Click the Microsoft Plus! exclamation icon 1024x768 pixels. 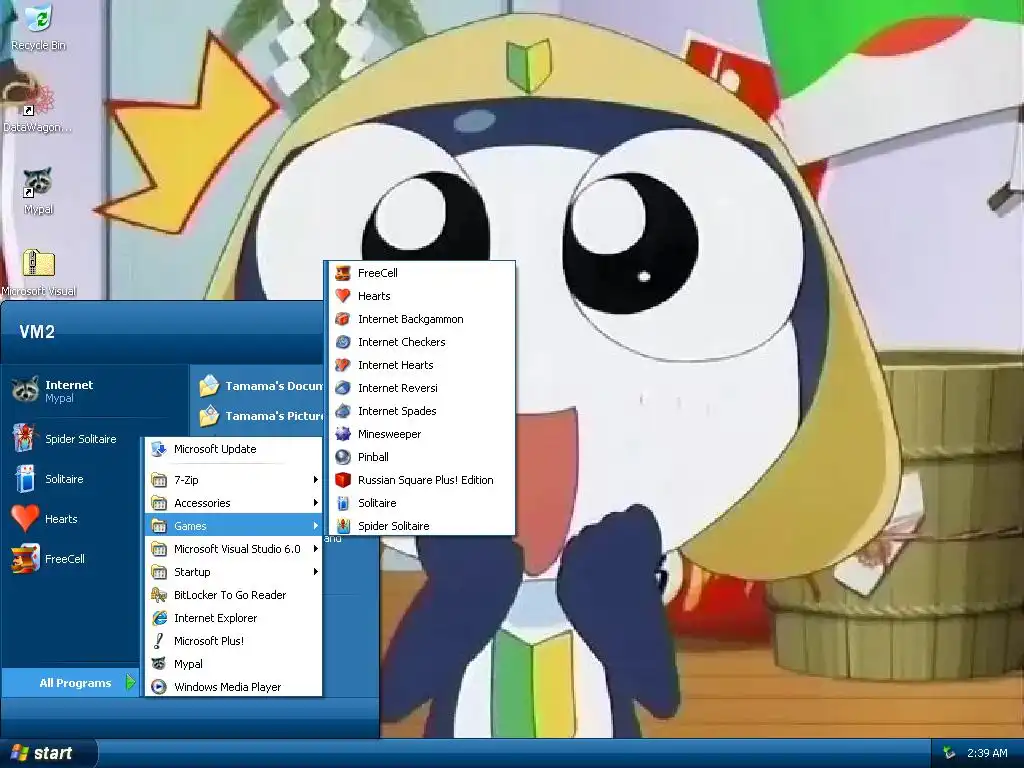(x=159, y=641)
